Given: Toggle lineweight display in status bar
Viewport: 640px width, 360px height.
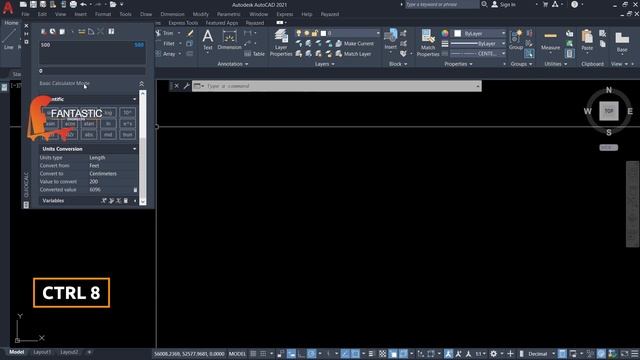Looking at the screenshot, I should [x=371, y=354].
